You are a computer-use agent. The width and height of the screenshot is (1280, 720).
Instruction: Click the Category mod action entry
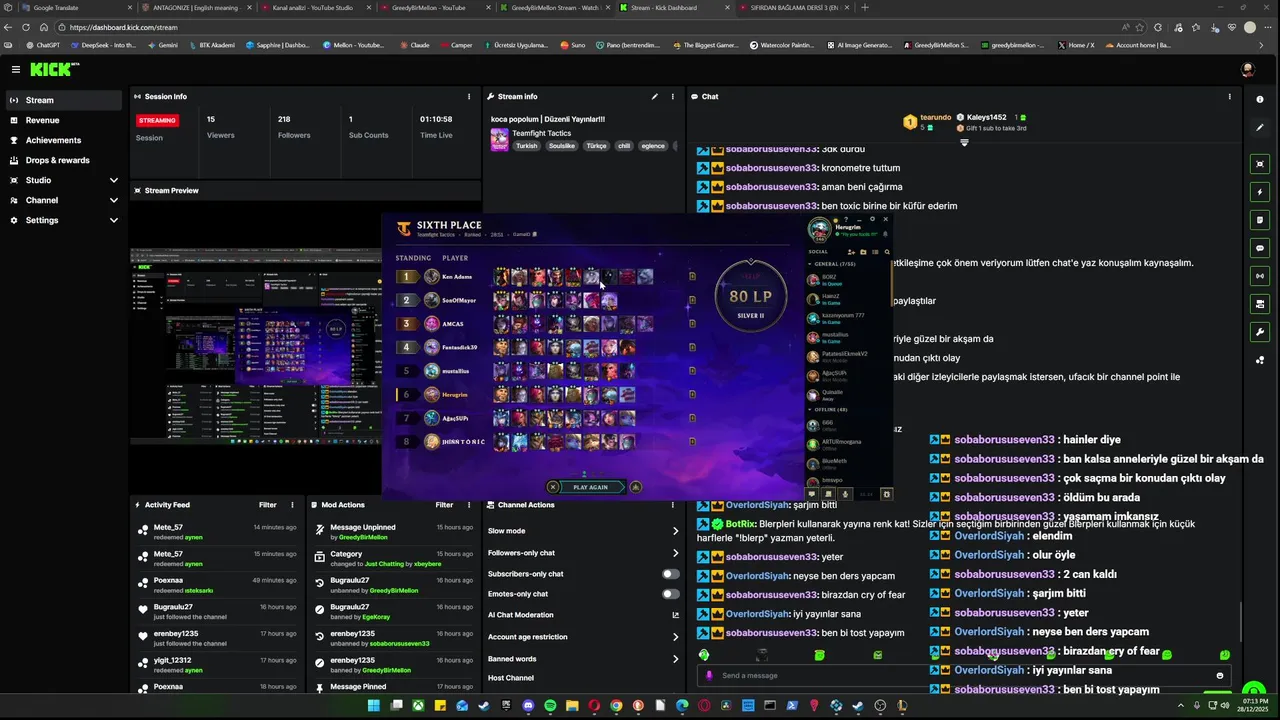[x=395, y=559]
